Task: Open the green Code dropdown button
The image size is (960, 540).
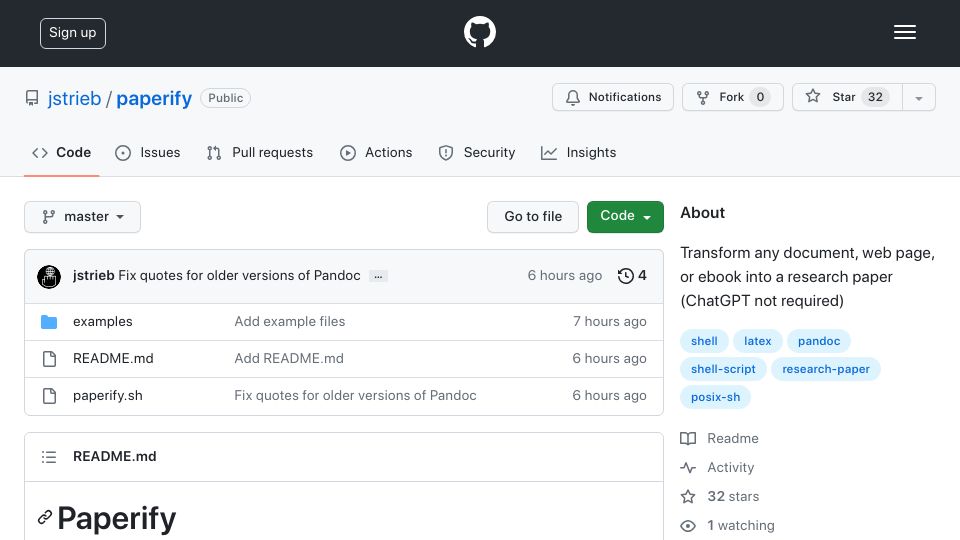Action: (x=625, y=217)
